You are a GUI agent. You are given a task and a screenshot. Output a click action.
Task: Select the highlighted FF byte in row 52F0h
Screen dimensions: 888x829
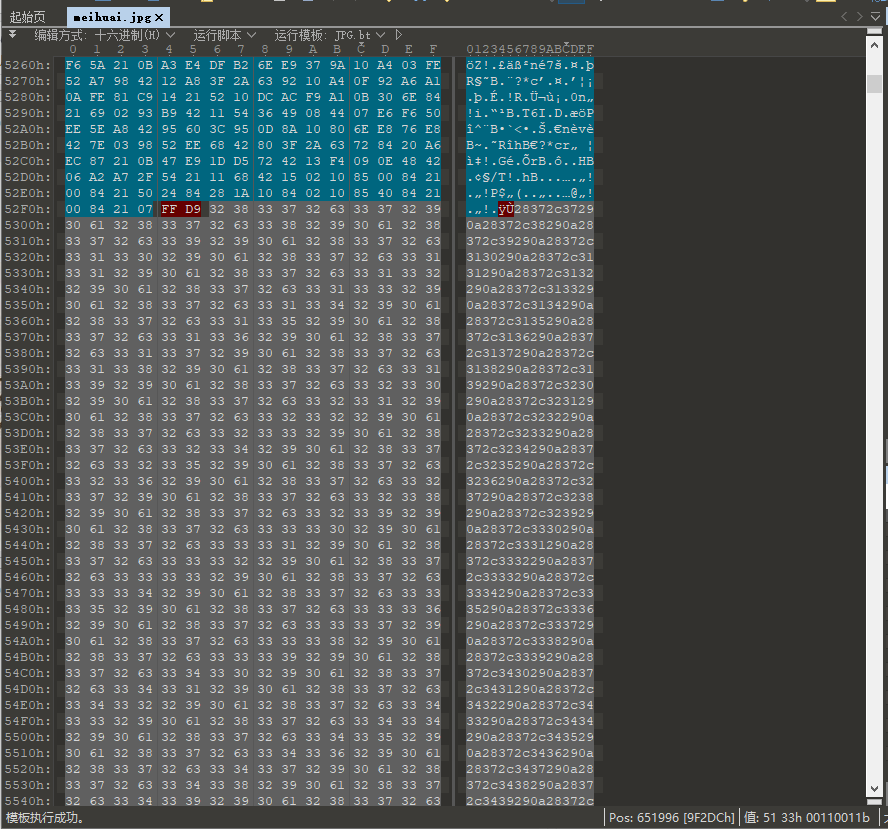click(x=169, y=209)
